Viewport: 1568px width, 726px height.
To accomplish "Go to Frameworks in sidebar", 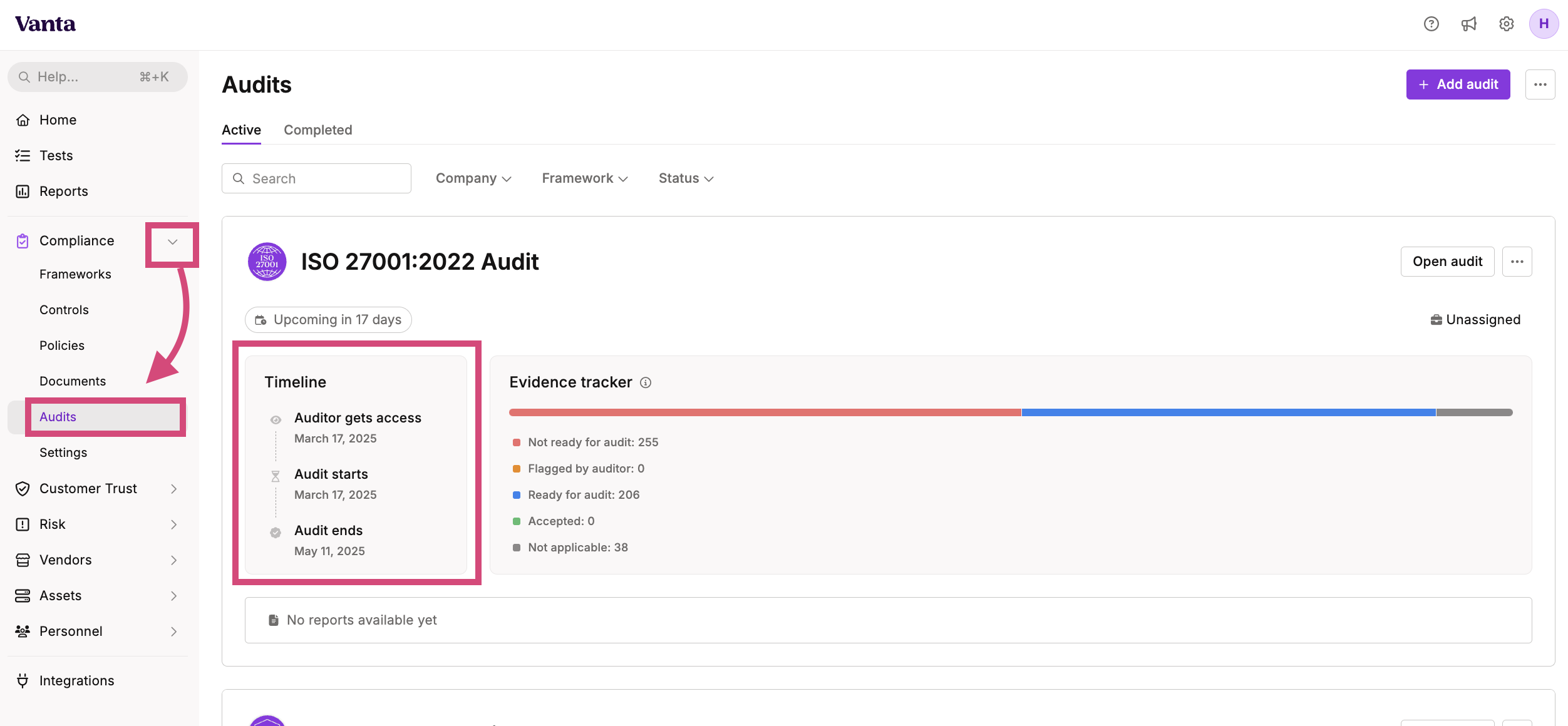I will 75,274.
